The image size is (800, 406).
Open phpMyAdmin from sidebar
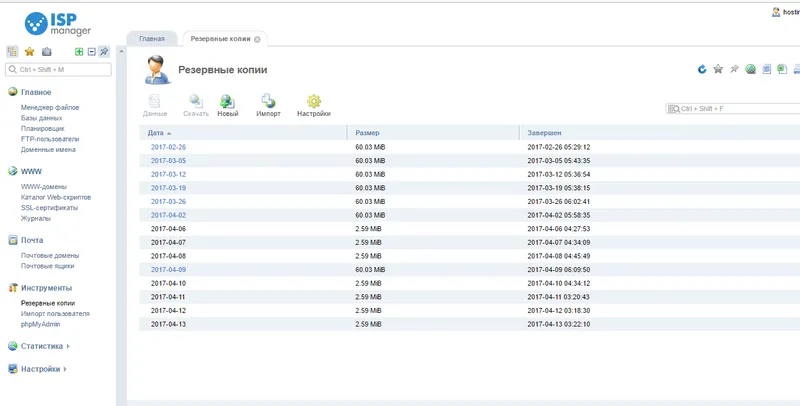coord(40,324)
